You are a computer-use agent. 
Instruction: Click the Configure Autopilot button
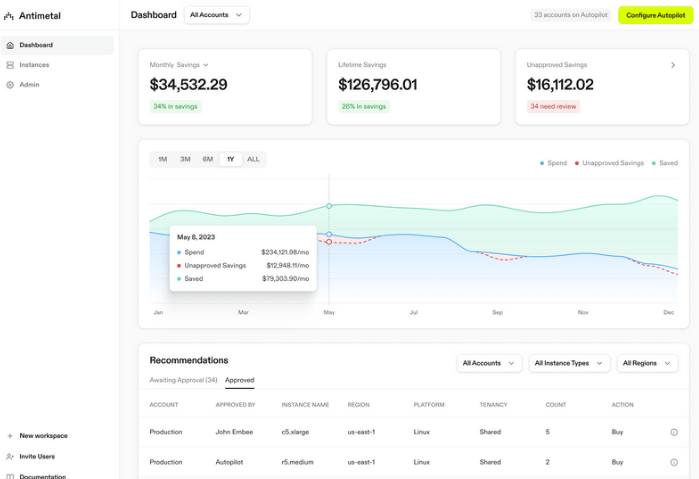tap(655, 15)
